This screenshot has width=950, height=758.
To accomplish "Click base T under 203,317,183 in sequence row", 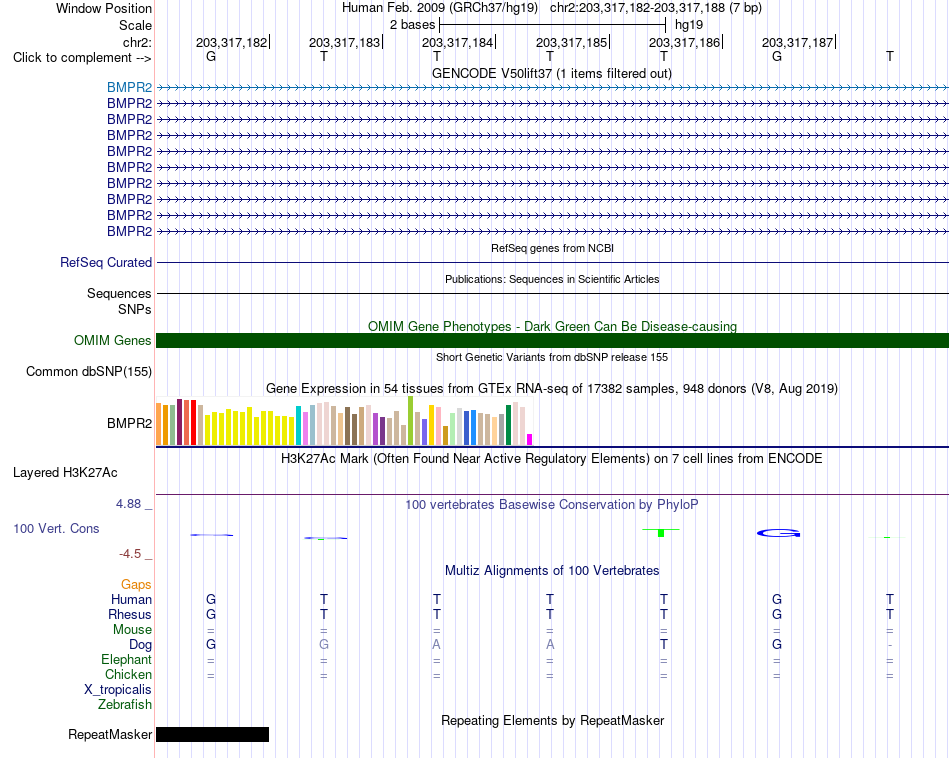I will (324, 56).
